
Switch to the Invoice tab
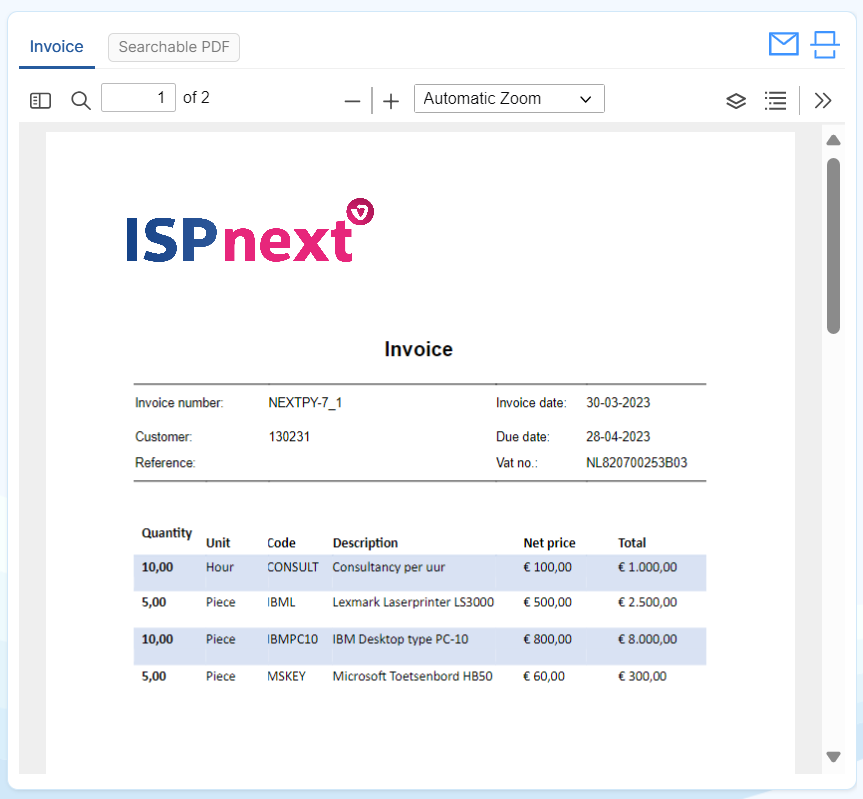pos(56,47)
